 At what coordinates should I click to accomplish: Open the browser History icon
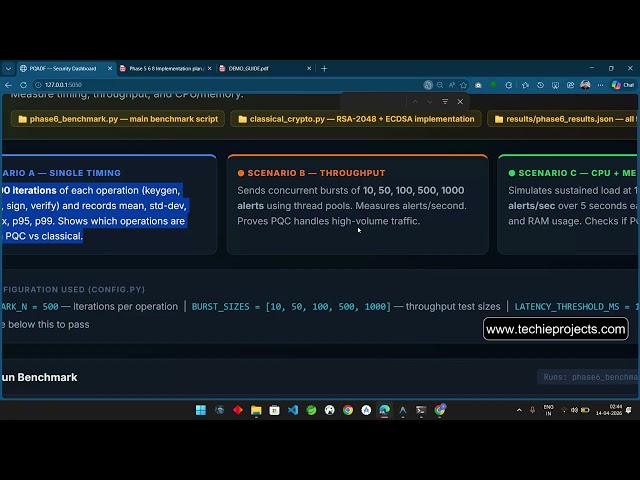coord(540,85)
